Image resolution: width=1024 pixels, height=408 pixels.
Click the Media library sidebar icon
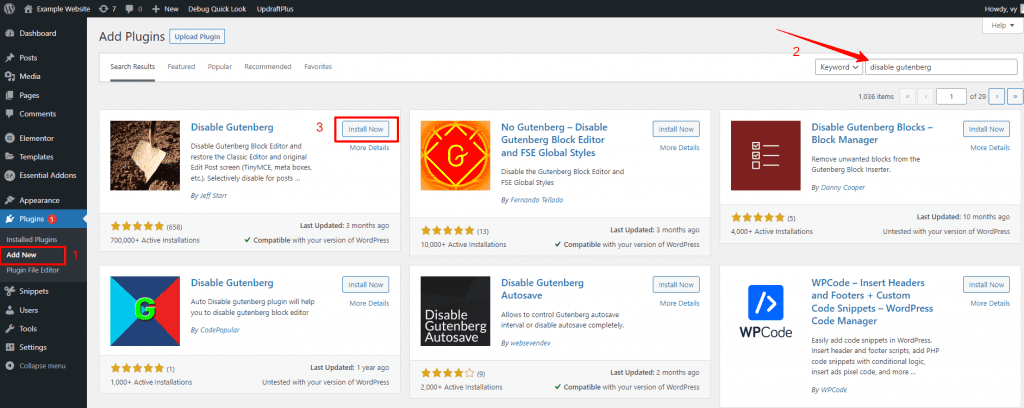(x=9, y=76)
